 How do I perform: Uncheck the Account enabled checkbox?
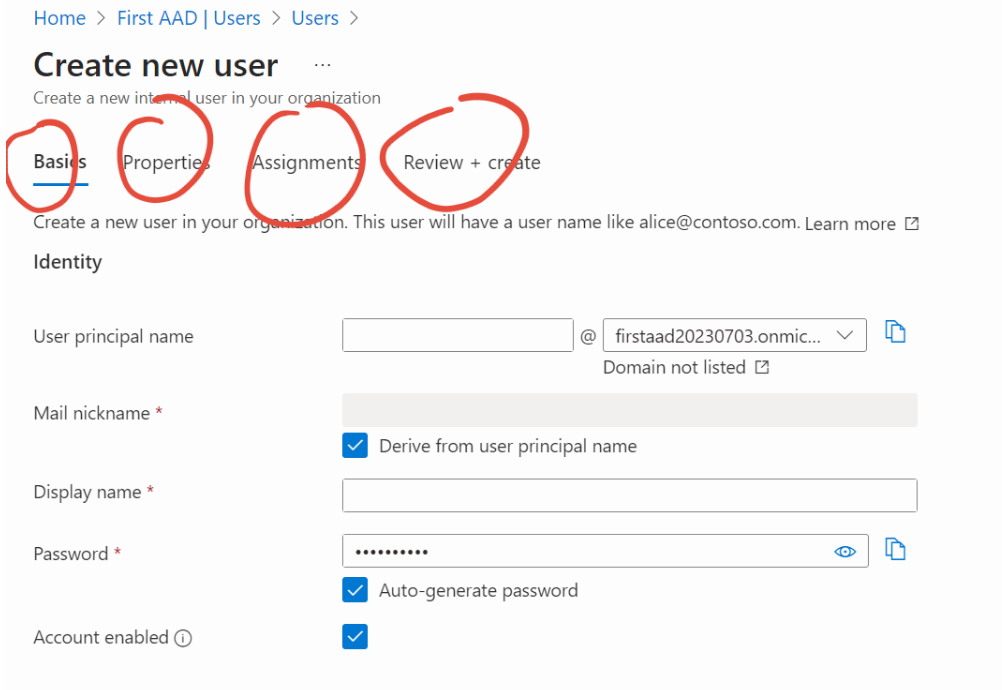point(355,636)
